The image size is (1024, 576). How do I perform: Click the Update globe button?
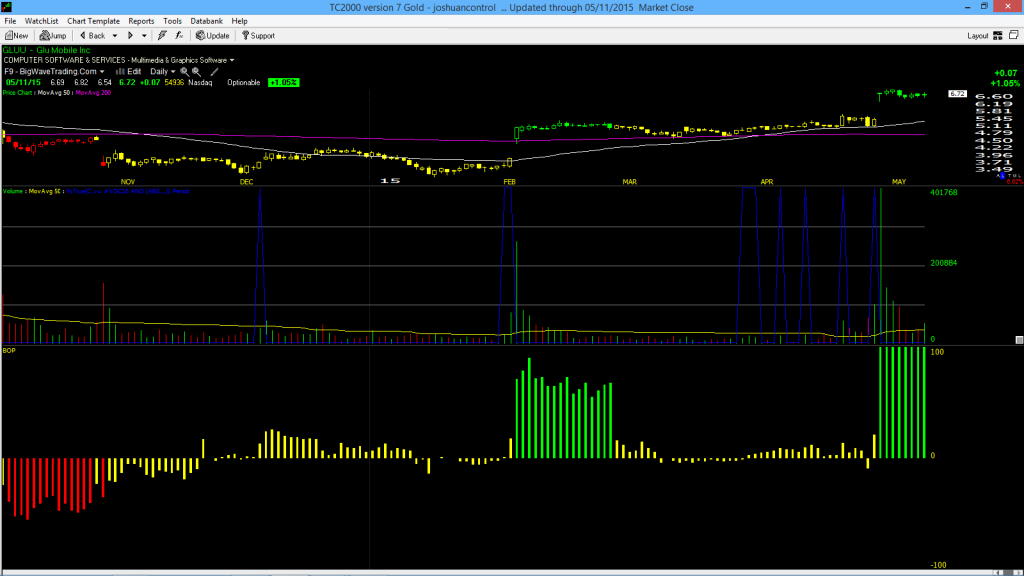tap(213, 35)
